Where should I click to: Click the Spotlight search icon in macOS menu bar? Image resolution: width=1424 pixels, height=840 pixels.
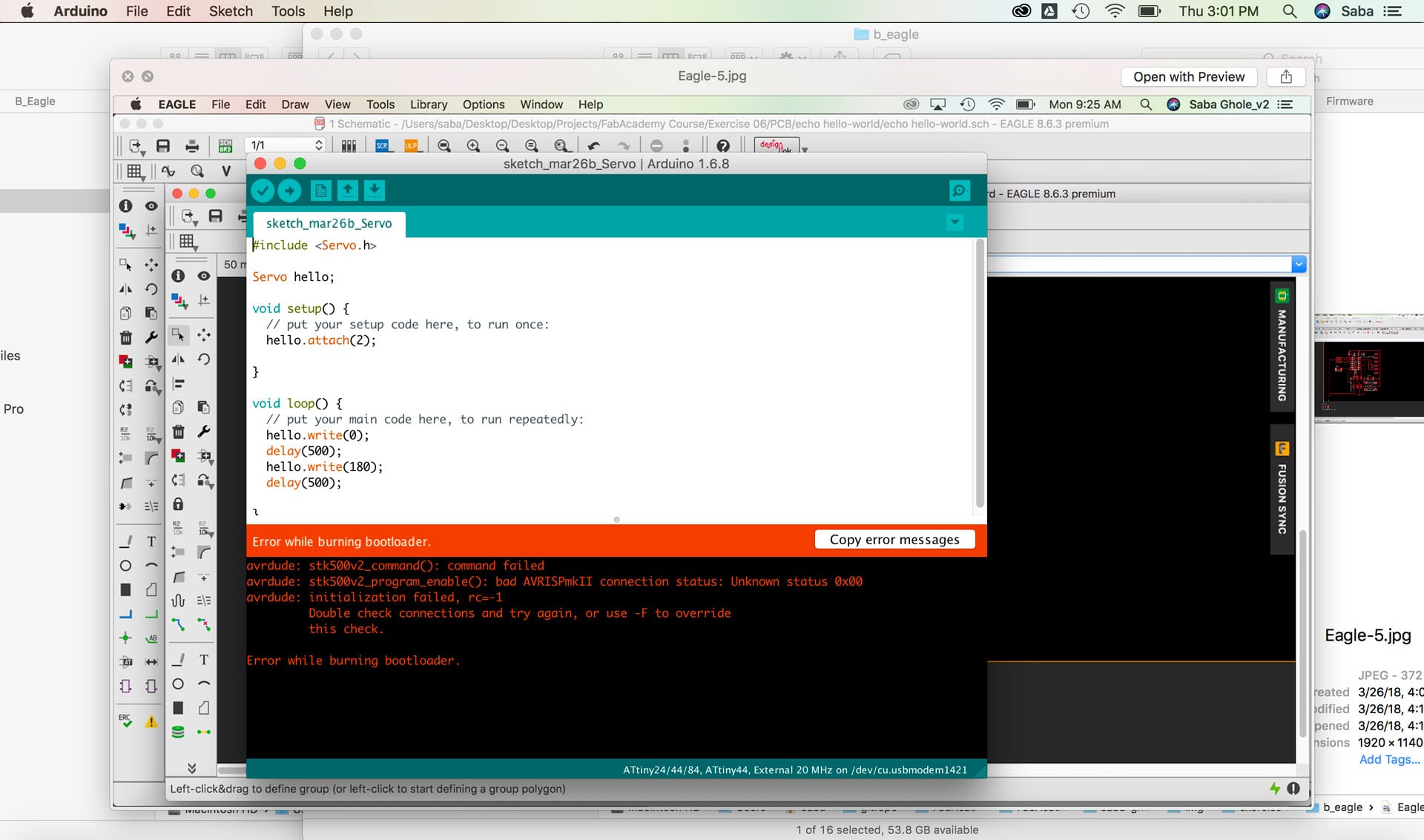tap(1289, 11)
